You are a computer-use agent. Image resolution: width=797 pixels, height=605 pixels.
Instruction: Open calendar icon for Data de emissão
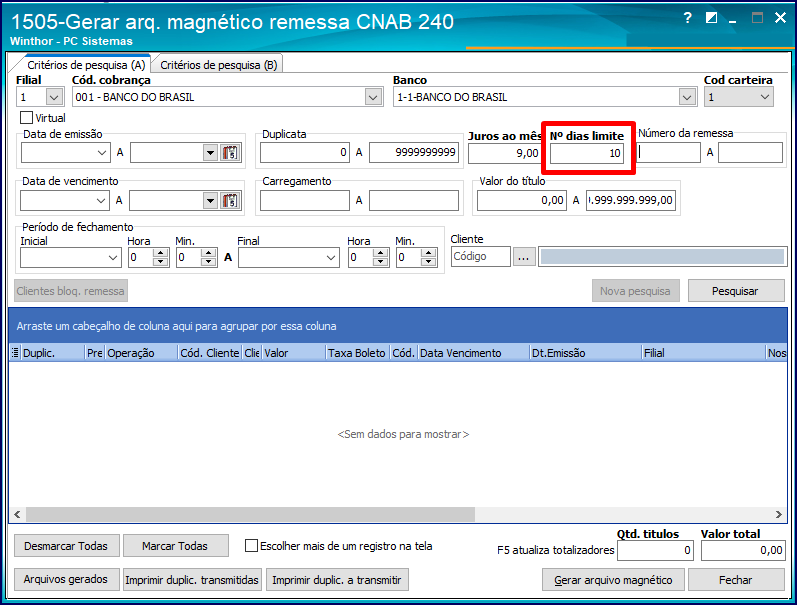(x=230, y=153)
